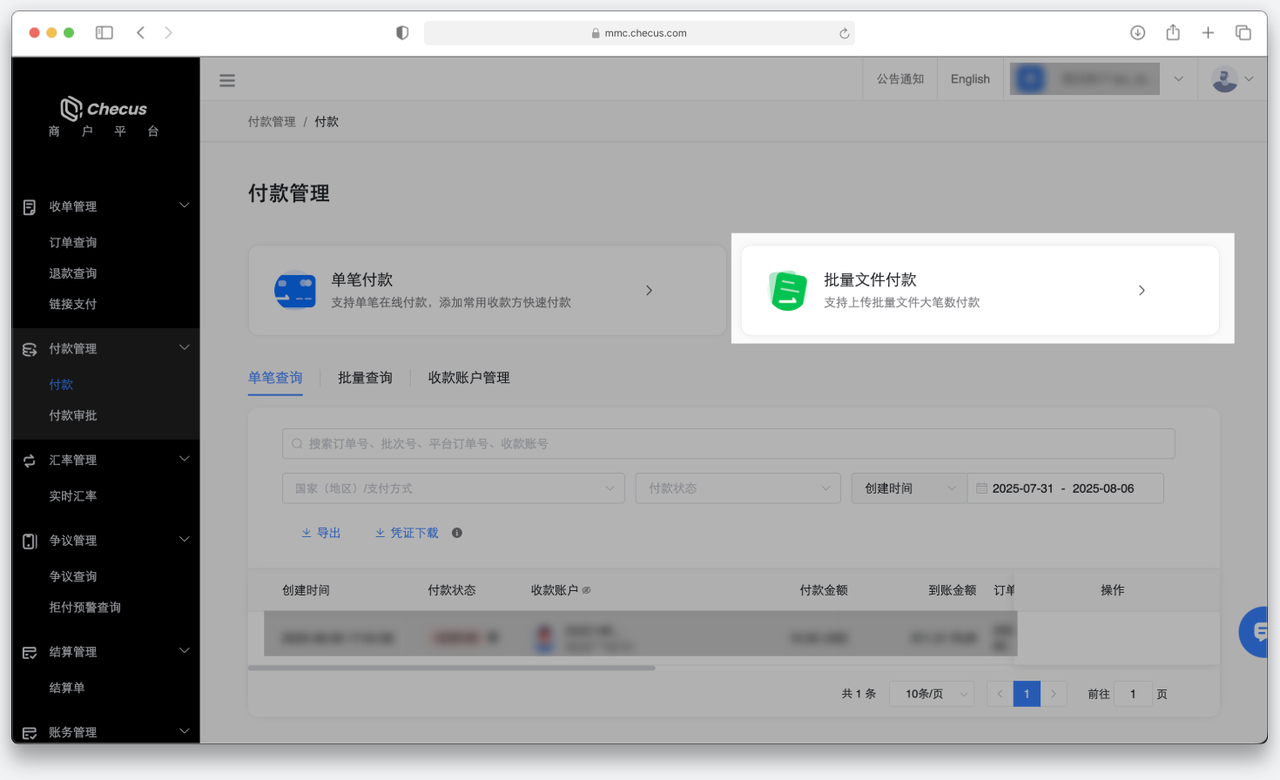This screenshot has height=780, width=1280.
Task: Click the horizontal table scrollbar
Action: [451, 667]
